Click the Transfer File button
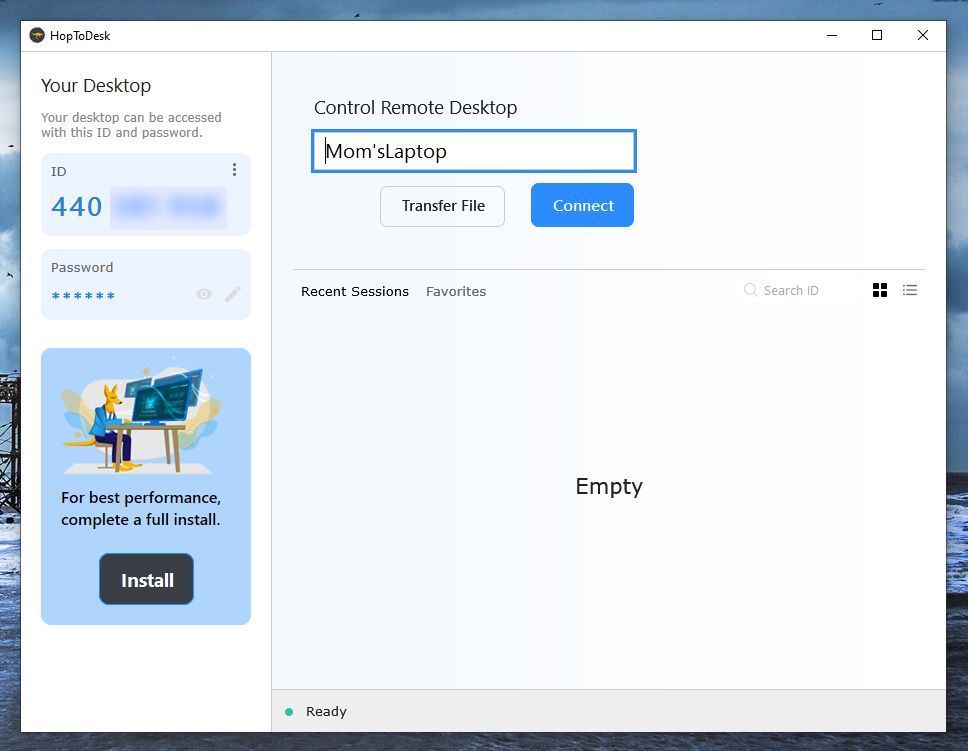This screenshot has width=968, height=751. [x=442, y=205]
